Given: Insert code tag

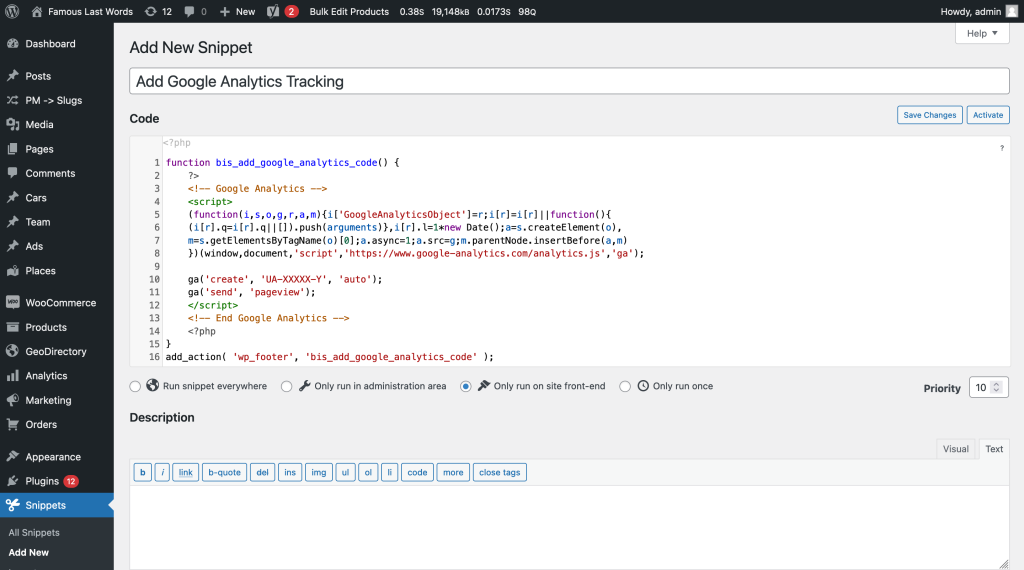Looking at the screenshot, I should click(x=417, y=472).
